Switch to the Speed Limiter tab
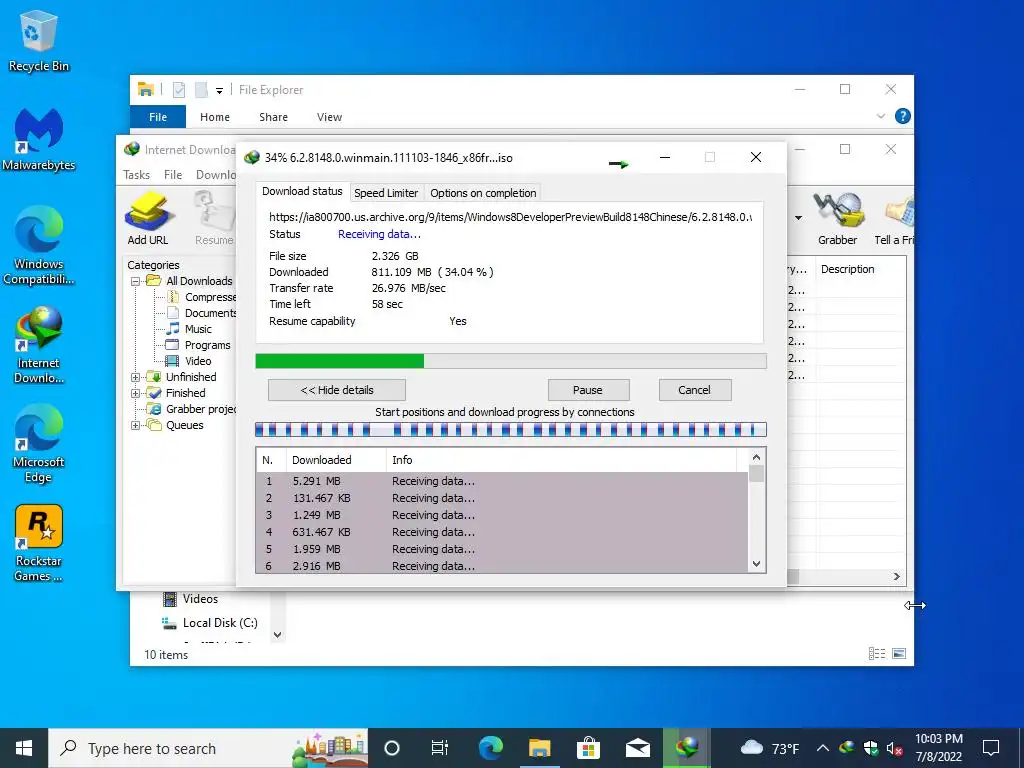The width and height of the screenshot is (1024, 768). (x=386, y=193)
